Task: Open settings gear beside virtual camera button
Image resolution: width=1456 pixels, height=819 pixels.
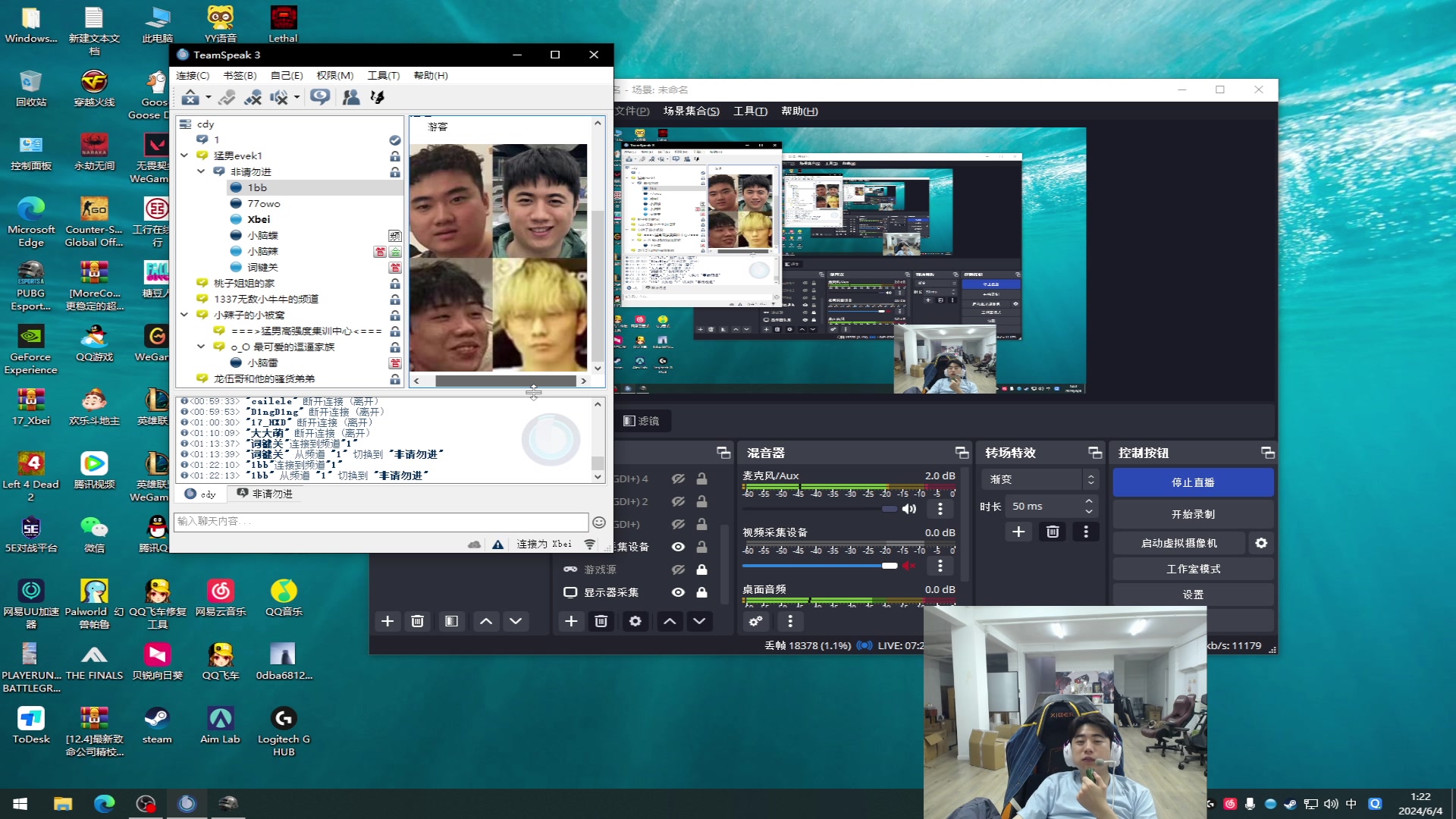Action: pyautogui.click(x=1261, y=543)
